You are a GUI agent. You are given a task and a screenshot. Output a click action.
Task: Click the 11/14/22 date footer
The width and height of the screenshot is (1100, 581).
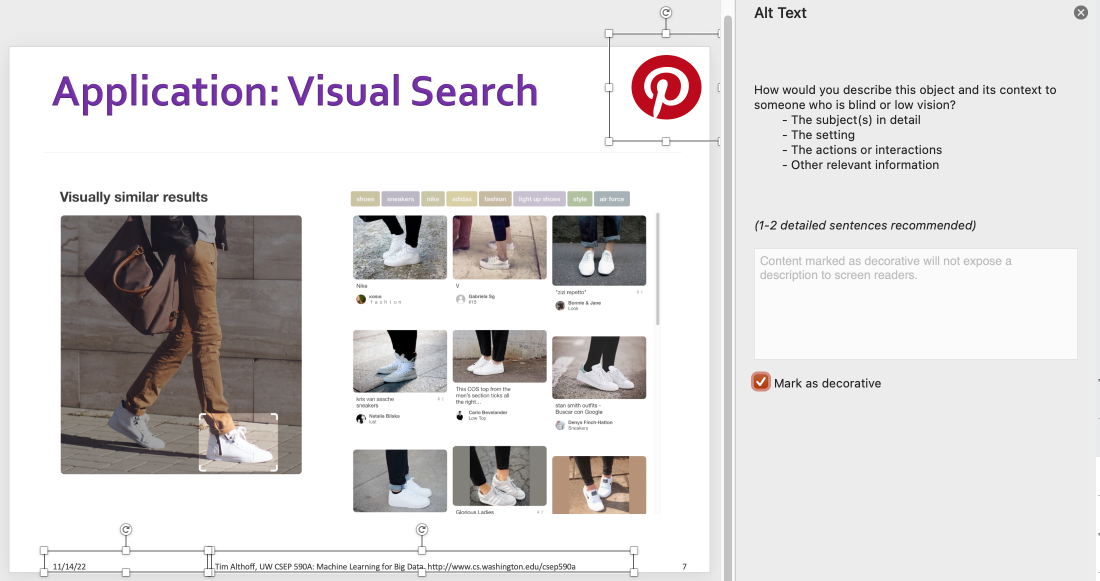pos(69,566)
